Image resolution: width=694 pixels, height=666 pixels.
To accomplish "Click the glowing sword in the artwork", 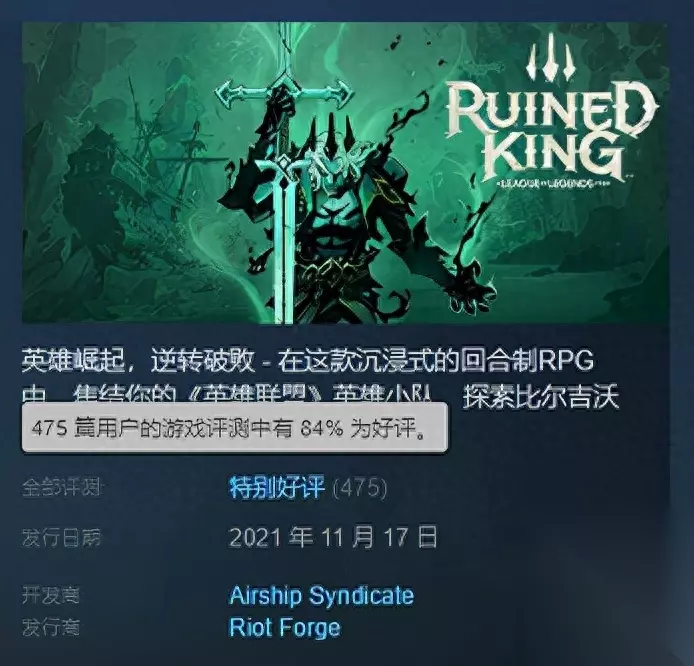I will coord(284,173).
